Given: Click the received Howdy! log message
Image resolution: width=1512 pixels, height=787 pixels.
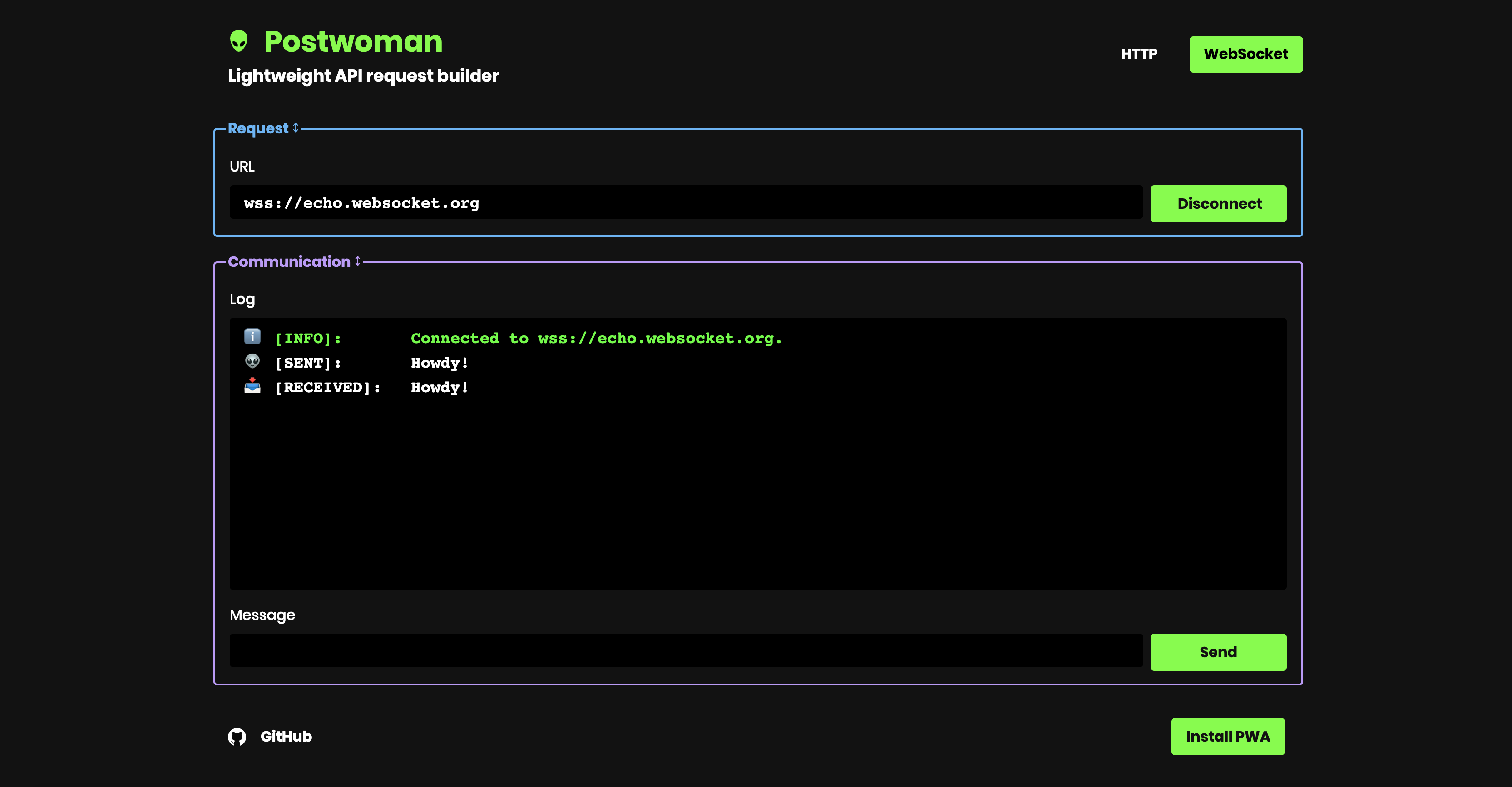Looking at the screenshot, I should [x=439, y=387].
